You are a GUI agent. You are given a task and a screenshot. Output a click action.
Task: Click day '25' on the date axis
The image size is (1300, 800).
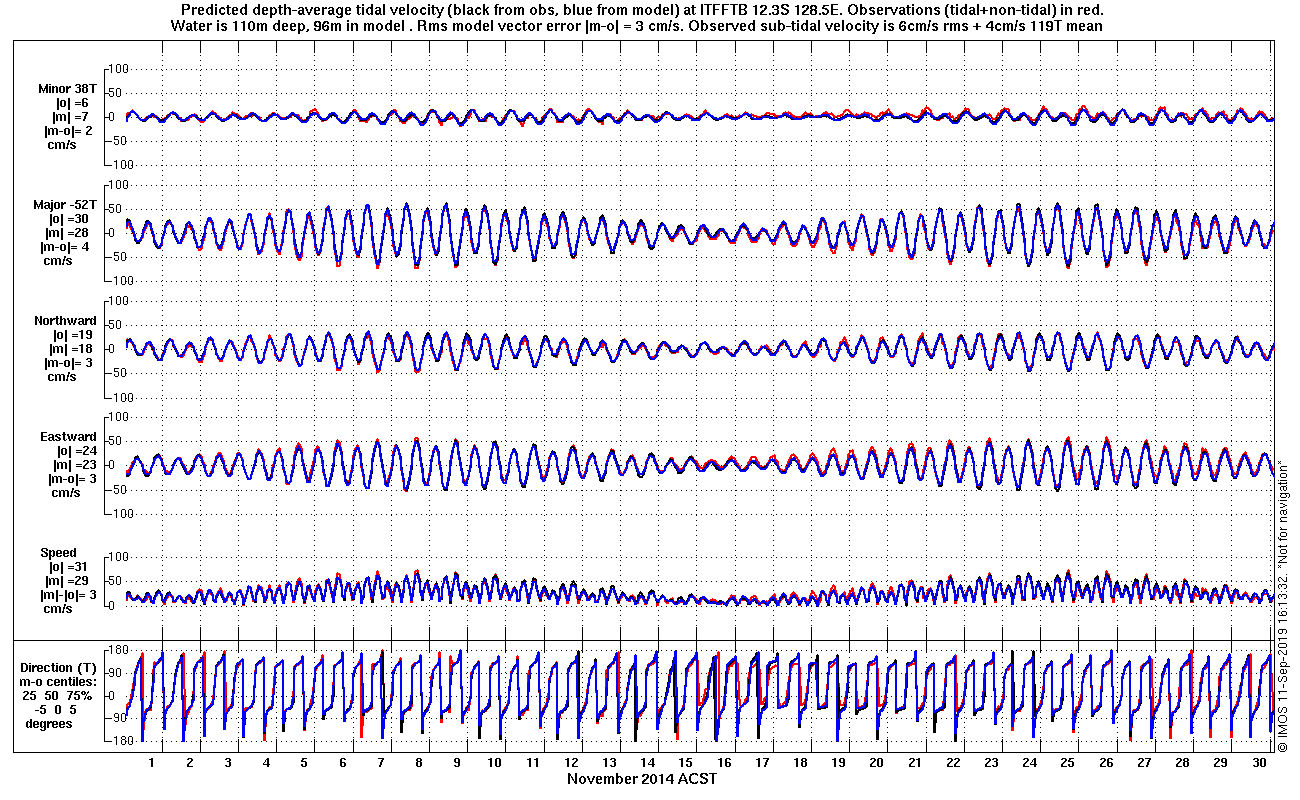[x=1068, y=762]
